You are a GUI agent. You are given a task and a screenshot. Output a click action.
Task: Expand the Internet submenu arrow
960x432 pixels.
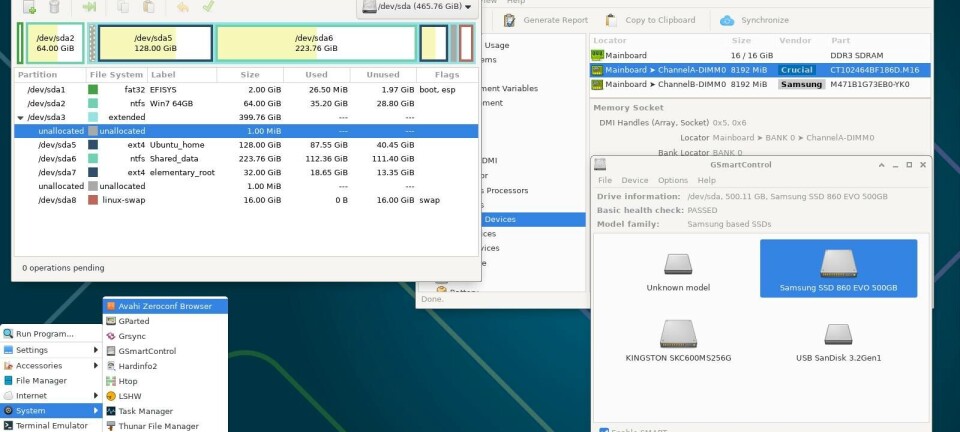click(96, 396)
